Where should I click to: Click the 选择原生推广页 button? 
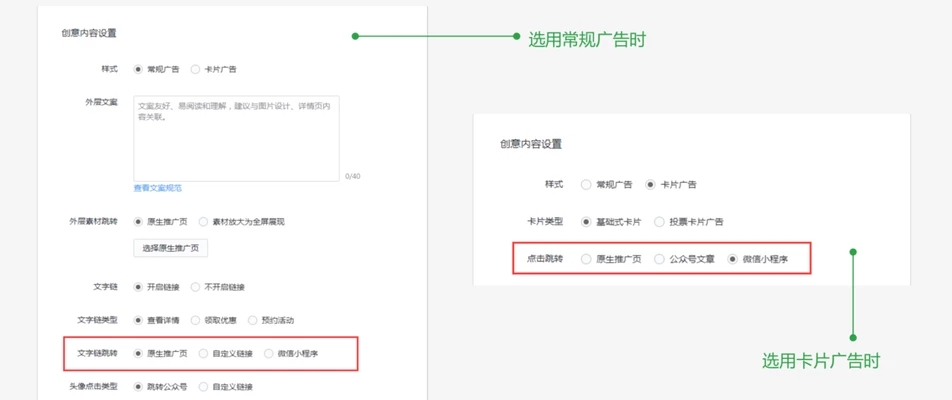click(172, 248)
